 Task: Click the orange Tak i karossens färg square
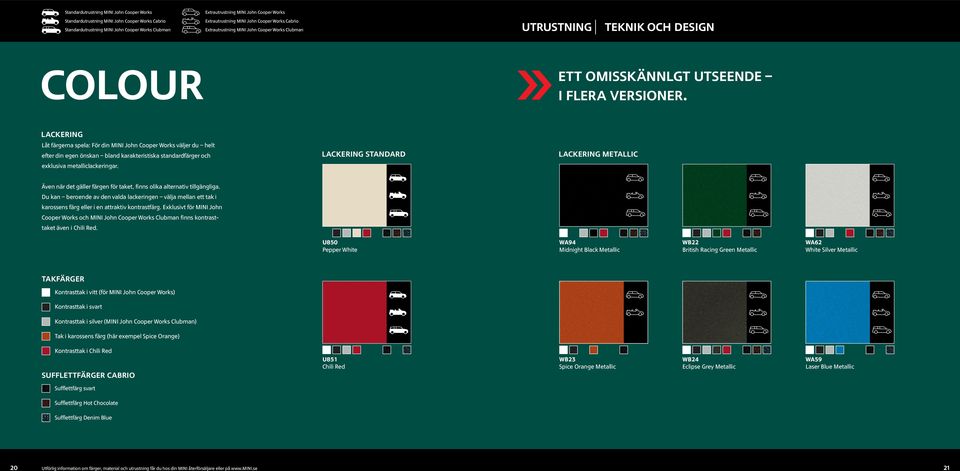(46, 337)
